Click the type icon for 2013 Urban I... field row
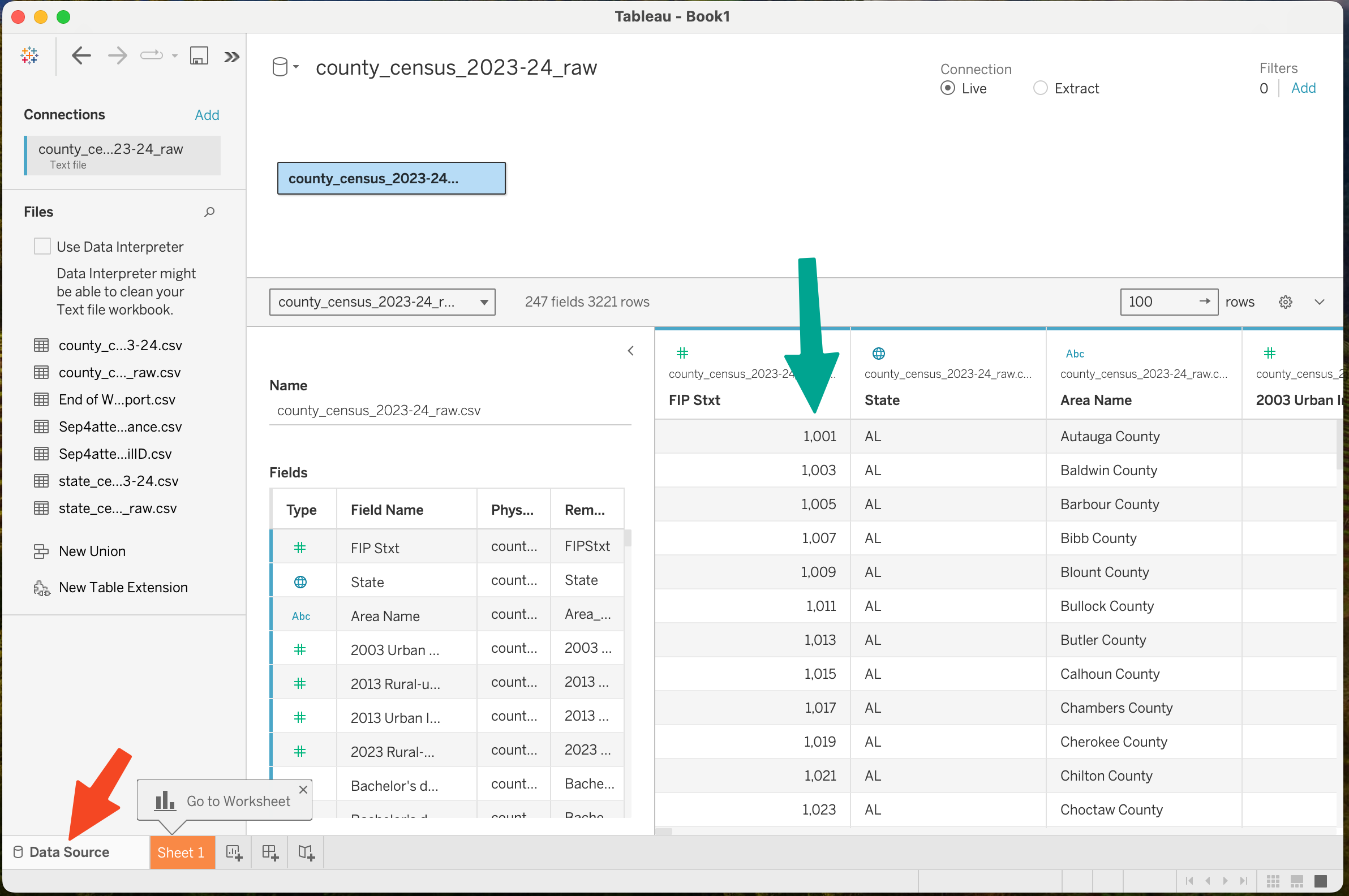Image resolution: width=1349 pixels, height=896 pixels. (299, 717)
